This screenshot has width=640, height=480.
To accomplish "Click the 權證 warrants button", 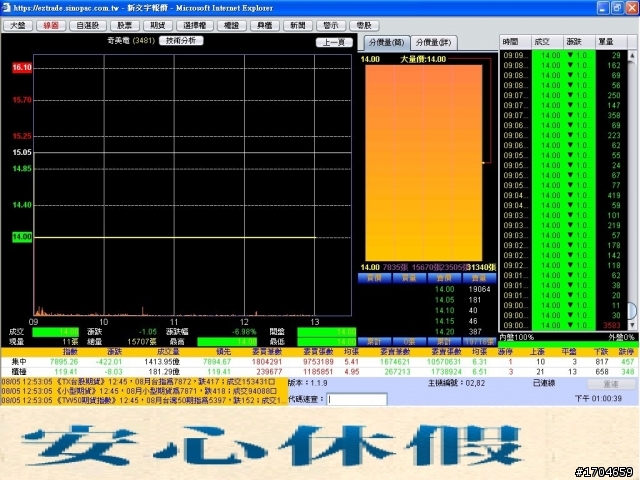I will 231,25.
